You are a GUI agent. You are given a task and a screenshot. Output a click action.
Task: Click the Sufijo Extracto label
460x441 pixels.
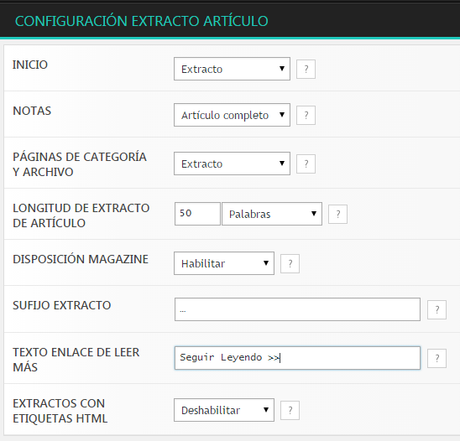pos(62,305)
